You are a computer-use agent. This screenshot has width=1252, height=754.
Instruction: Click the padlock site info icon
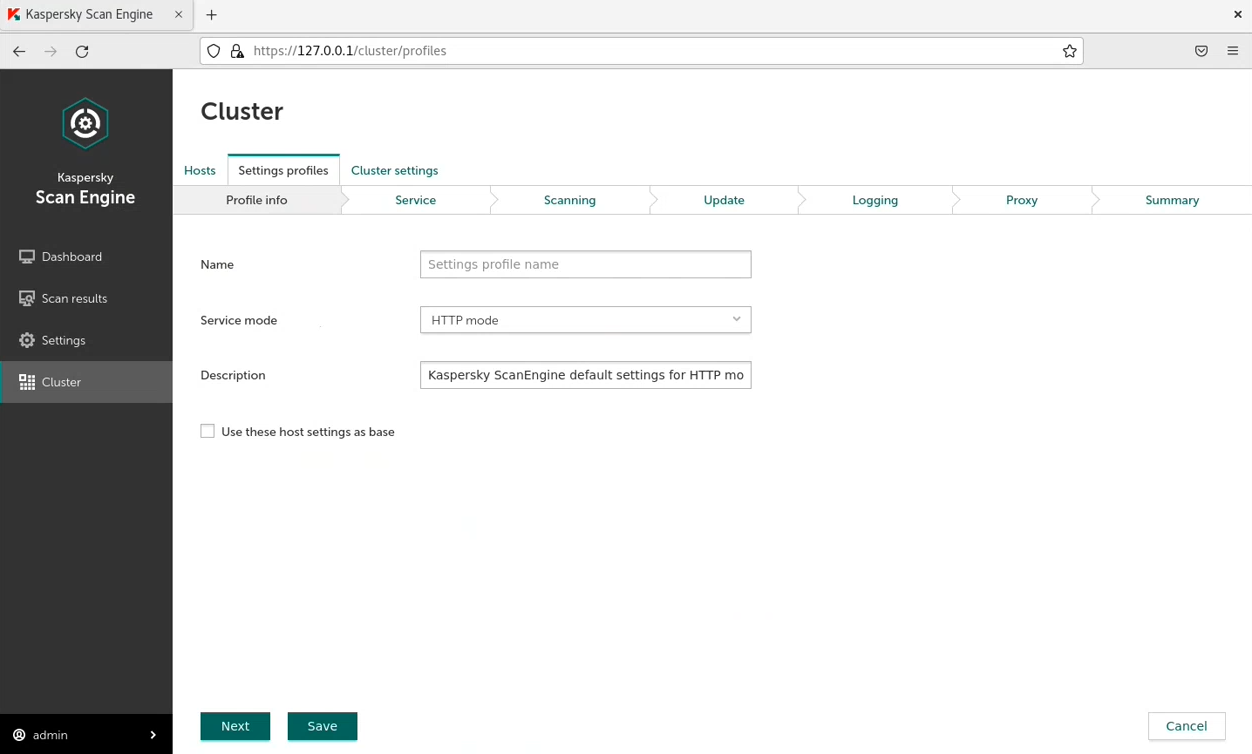237,51
